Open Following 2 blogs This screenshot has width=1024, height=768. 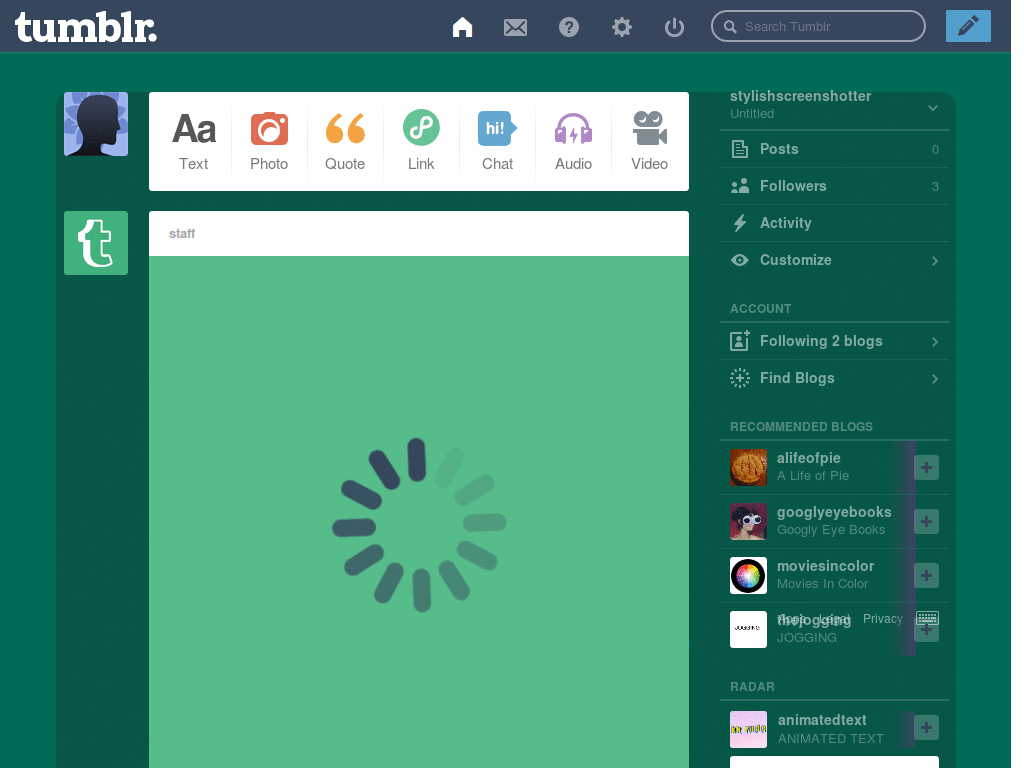point(834,341)
